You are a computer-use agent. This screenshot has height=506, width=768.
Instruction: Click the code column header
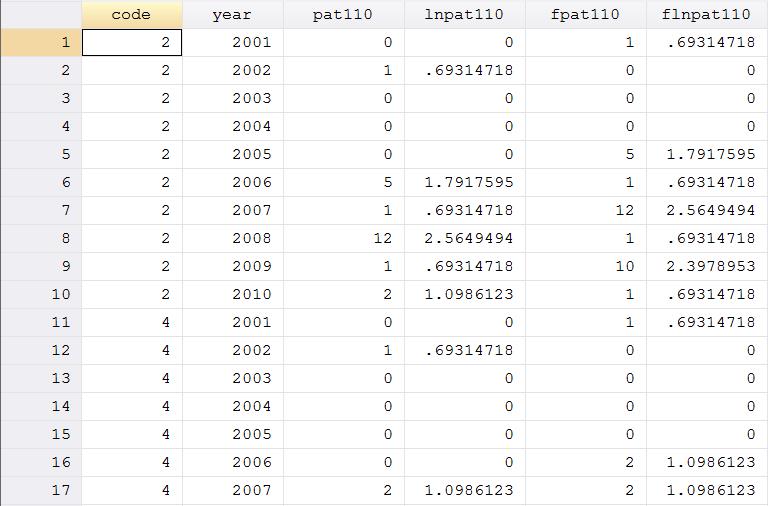point(131,15)
